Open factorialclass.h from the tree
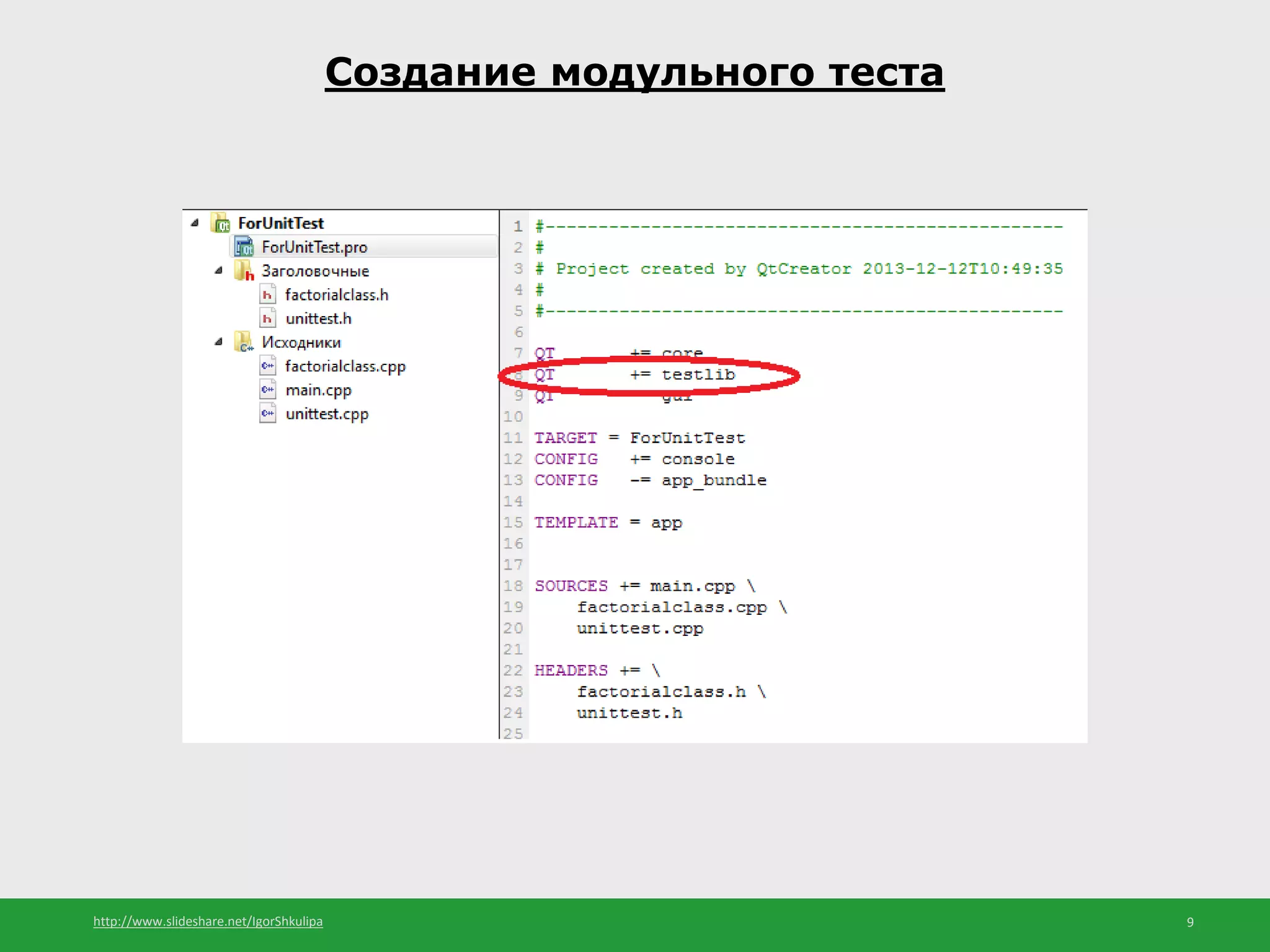 [x=337, y=295]
